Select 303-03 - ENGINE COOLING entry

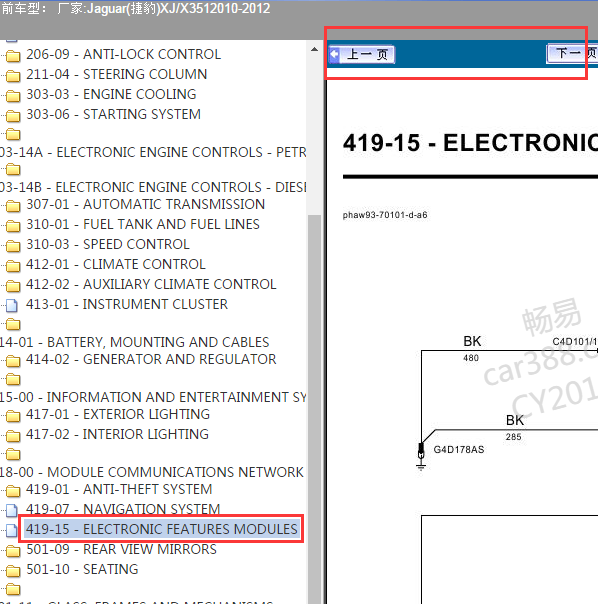pyautogui.click(x=111, y=94)
